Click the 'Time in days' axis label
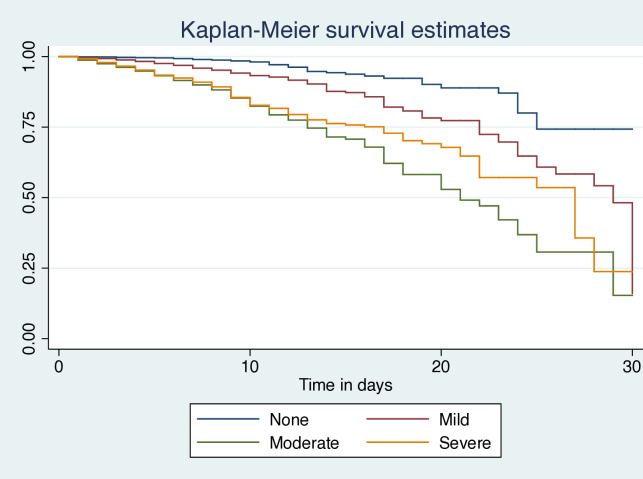 pyautogui.click(x=345, y=384)
